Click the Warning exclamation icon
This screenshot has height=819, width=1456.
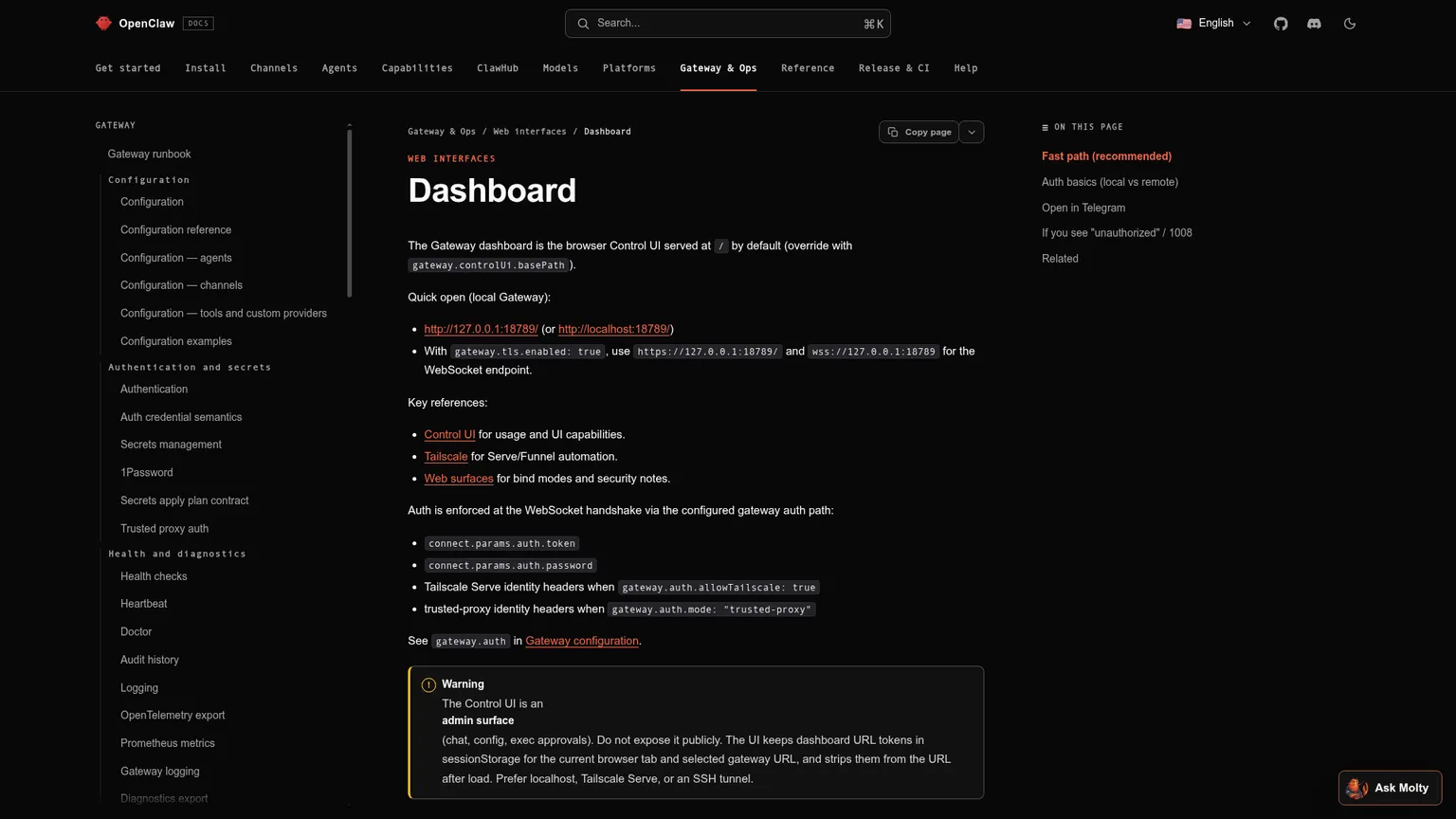coord(428,684)
